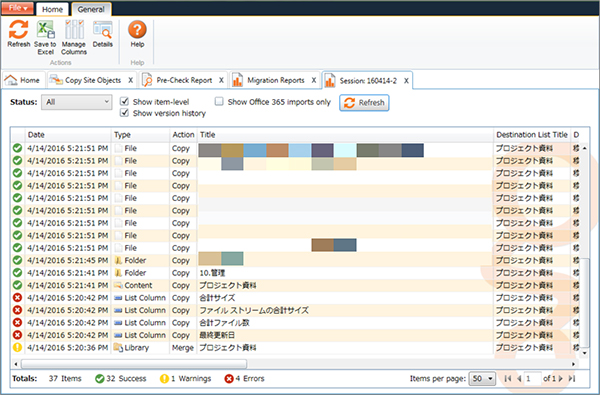Go to next page button
Image resolution: width=600 pixels, height=395 pixels.
coord(561,379)
